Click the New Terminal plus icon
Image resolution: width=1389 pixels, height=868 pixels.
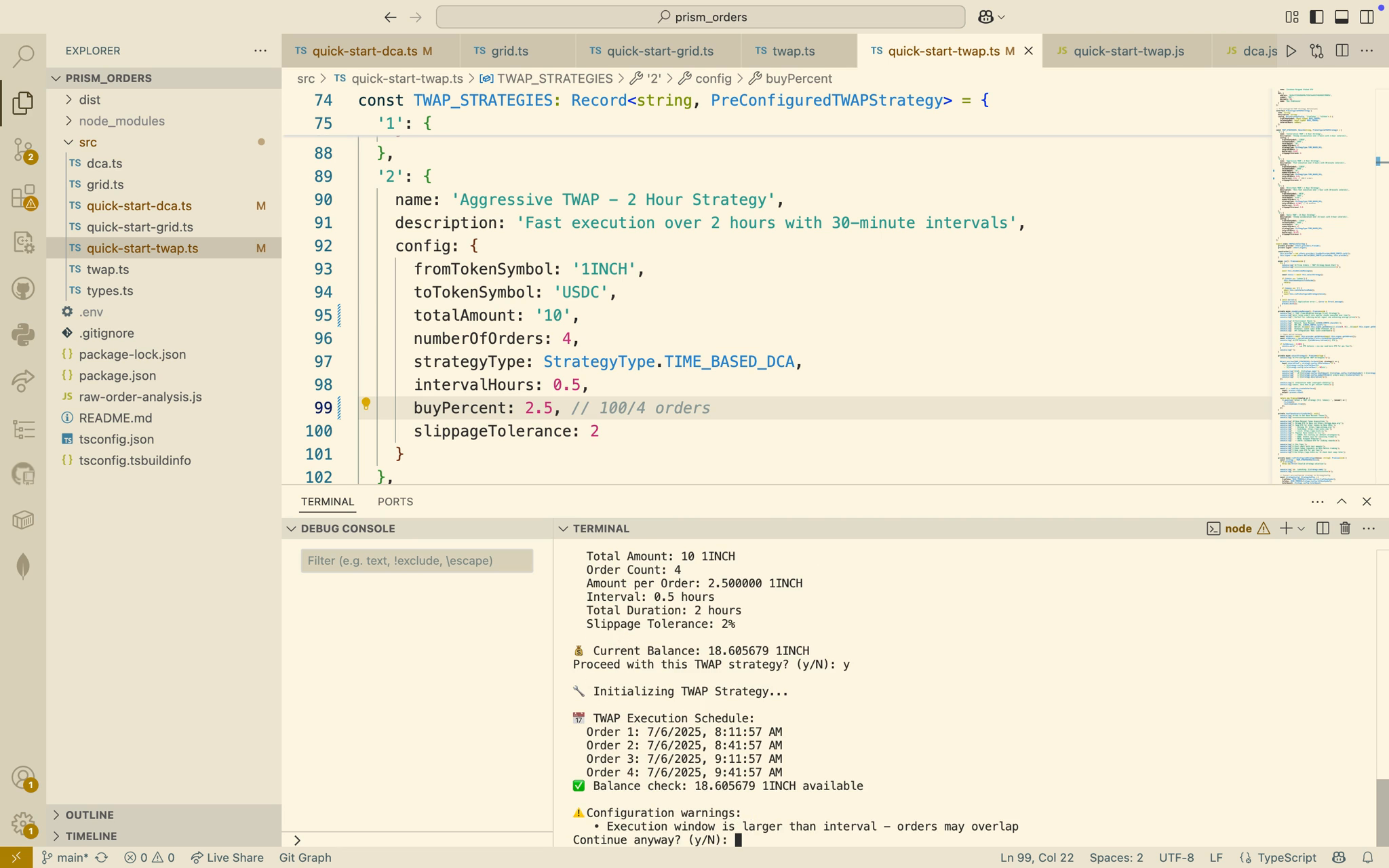click(x=1285, y=528)
